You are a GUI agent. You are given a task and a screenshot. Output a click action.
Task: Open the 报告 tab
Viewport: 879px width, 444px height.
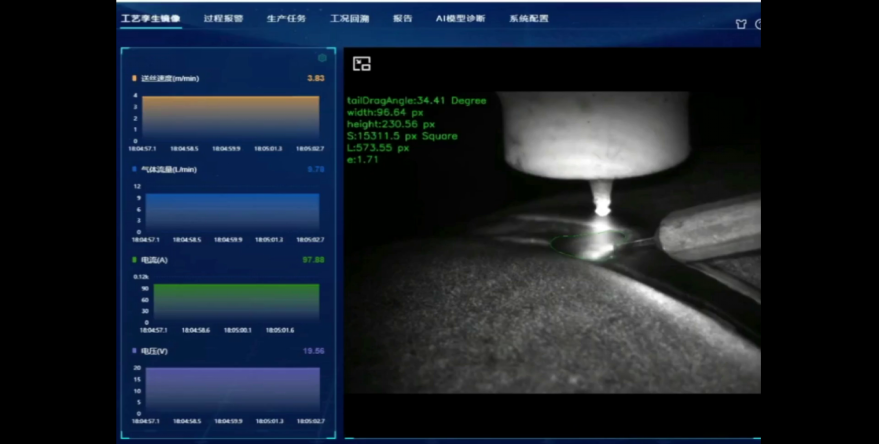403,18
